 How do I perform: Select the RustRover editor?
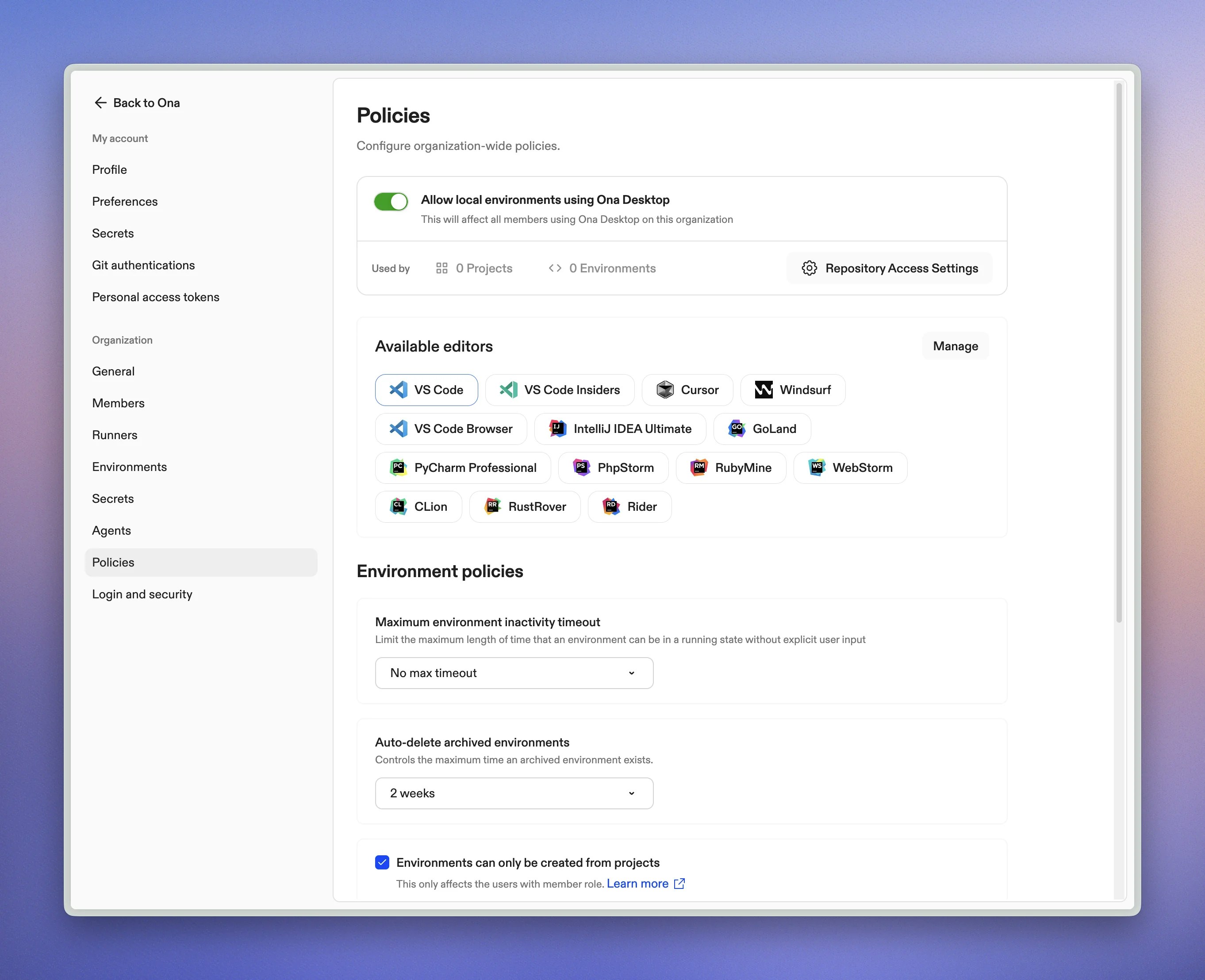(525, 506)
